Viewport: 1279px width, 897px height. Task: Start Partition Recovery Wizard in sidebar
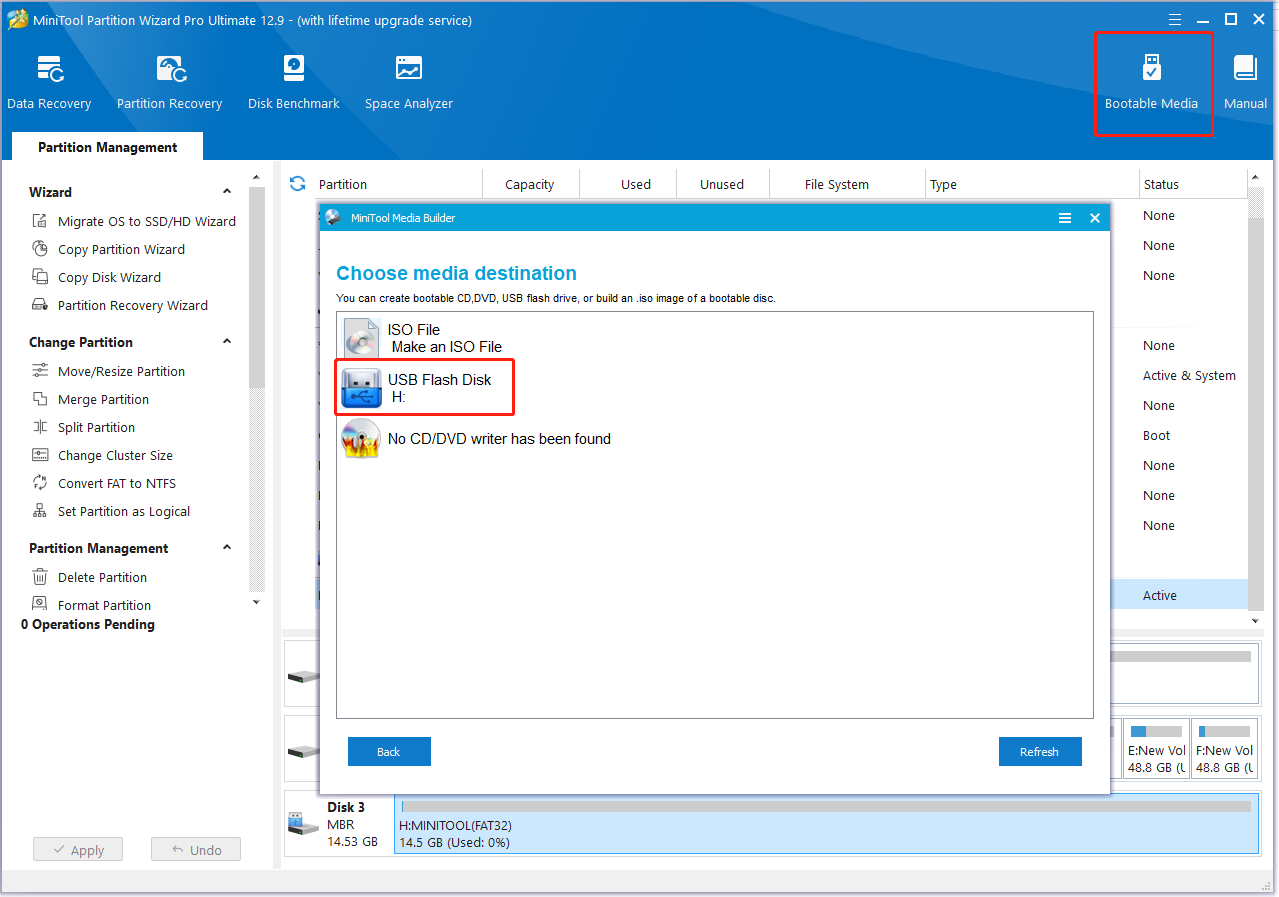(x=120, y=305)
